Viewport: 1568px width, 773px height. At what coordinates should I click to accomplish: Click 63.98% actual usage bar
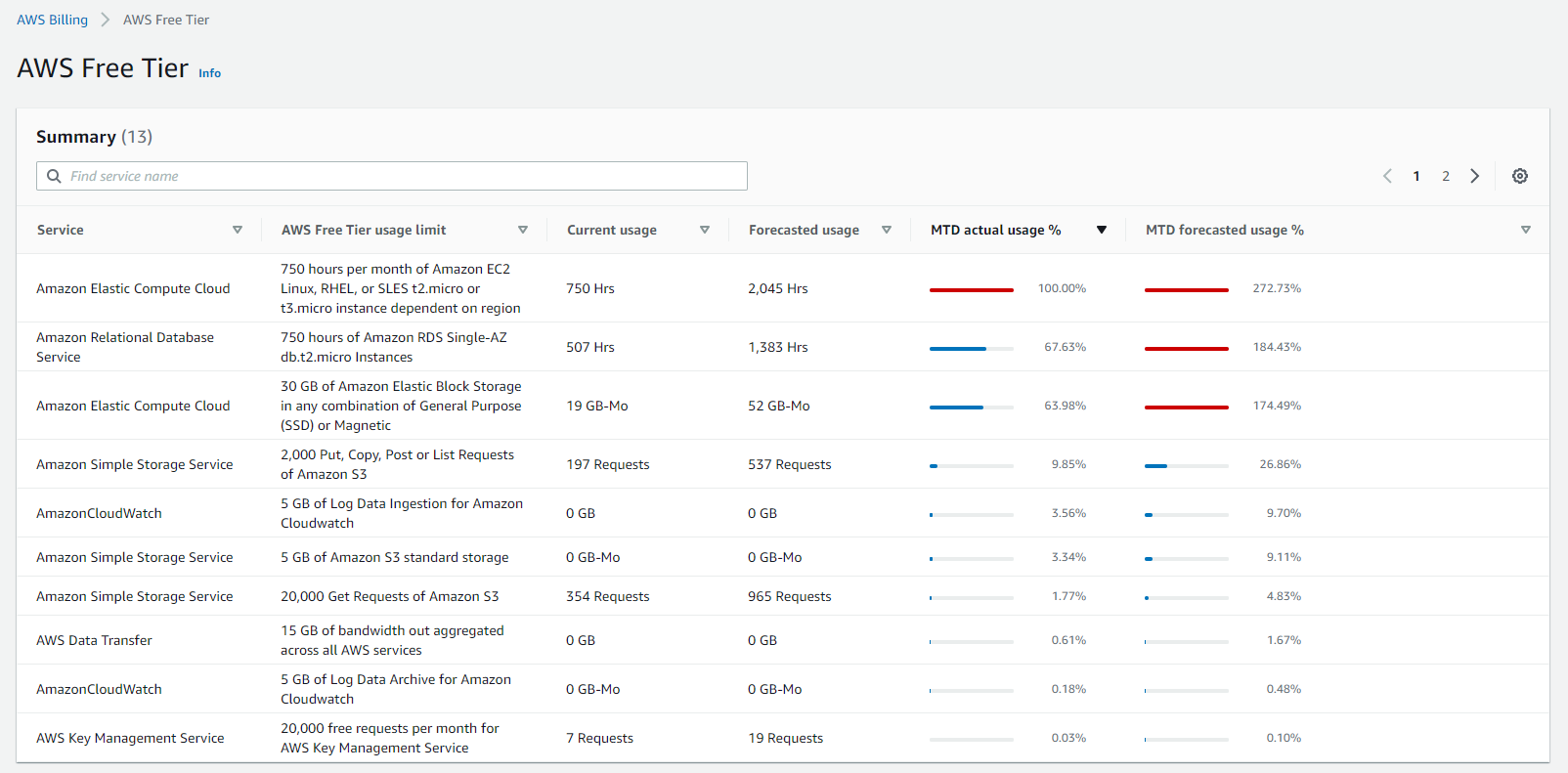pyautogui.click(x=972, y=408)
